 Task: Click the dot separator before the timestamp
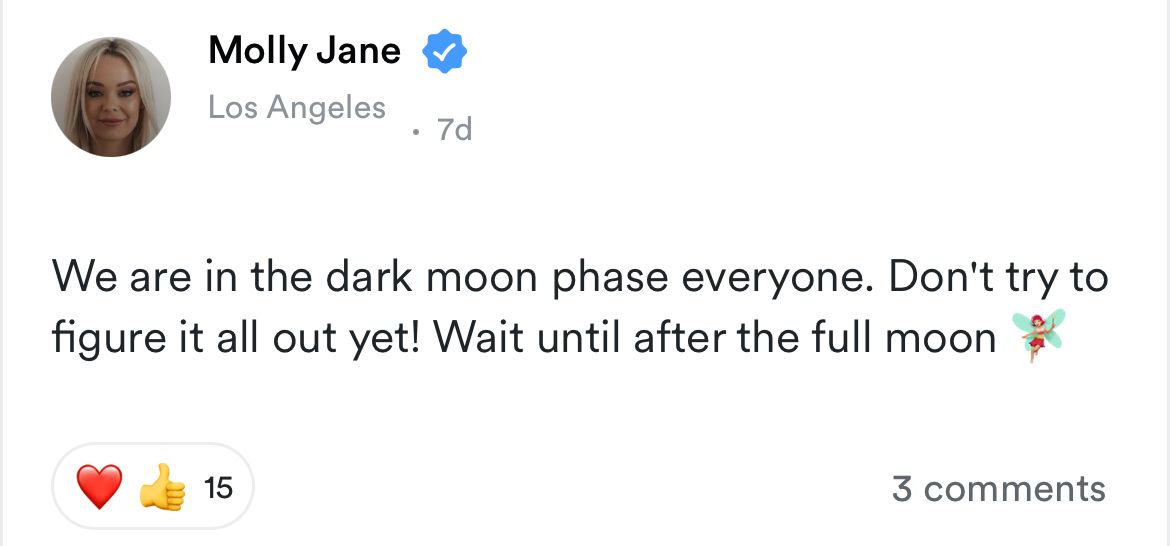pos(416,130)
